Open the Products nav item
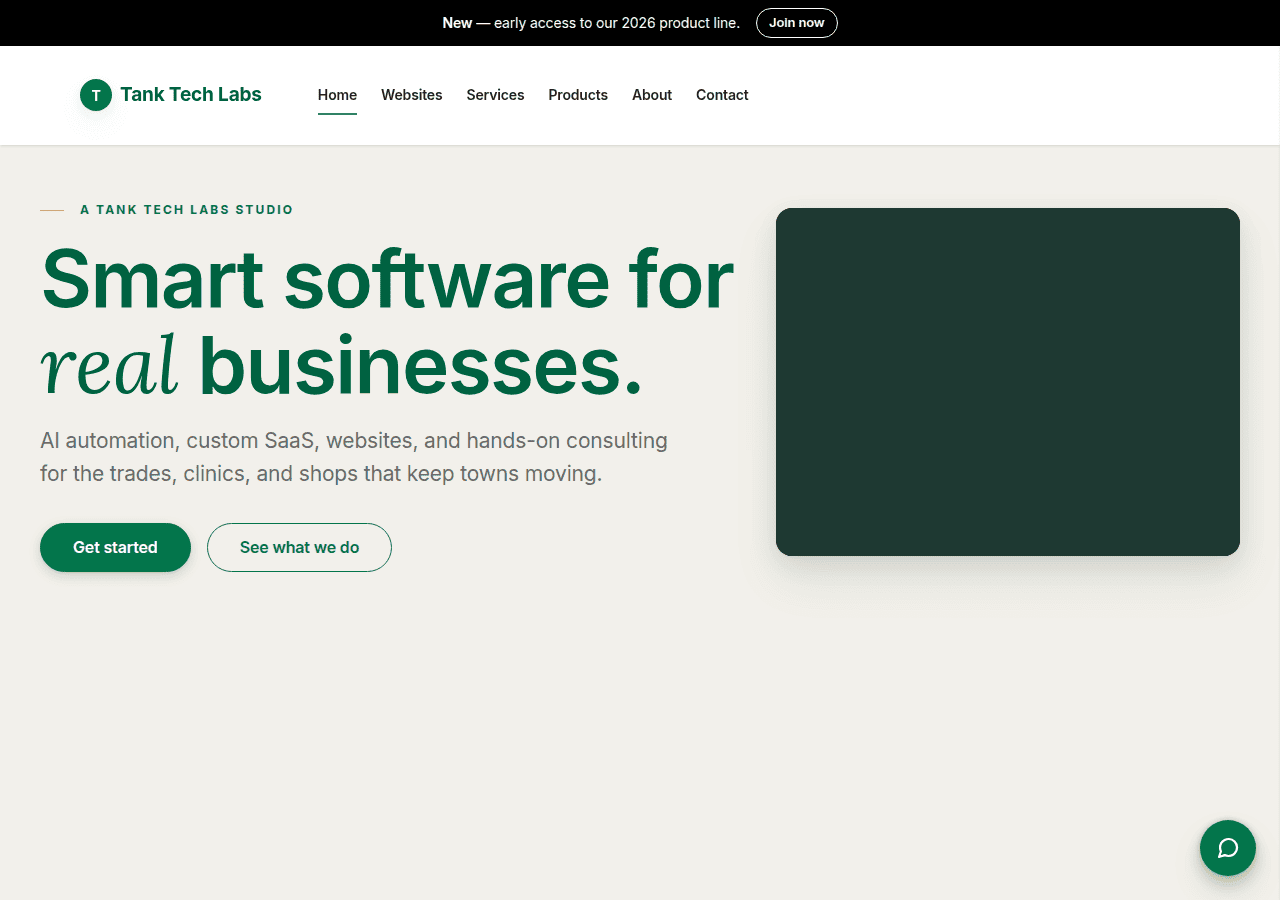 coord(578,95)
